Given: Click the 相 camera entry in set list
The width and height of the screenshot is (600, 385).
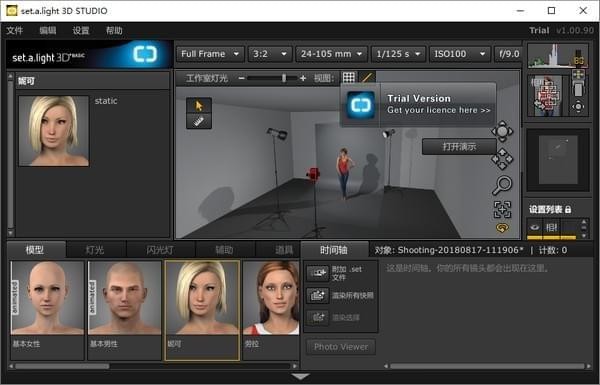Looking at the screenshot, I should pos(551,228).
